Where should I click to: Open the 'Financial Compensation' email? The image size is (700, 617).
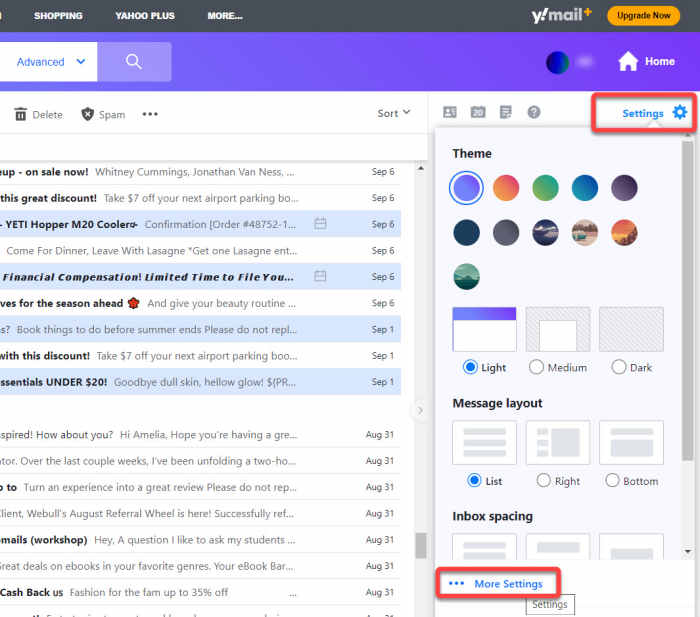pyautogui.click(x=200, y=277)
